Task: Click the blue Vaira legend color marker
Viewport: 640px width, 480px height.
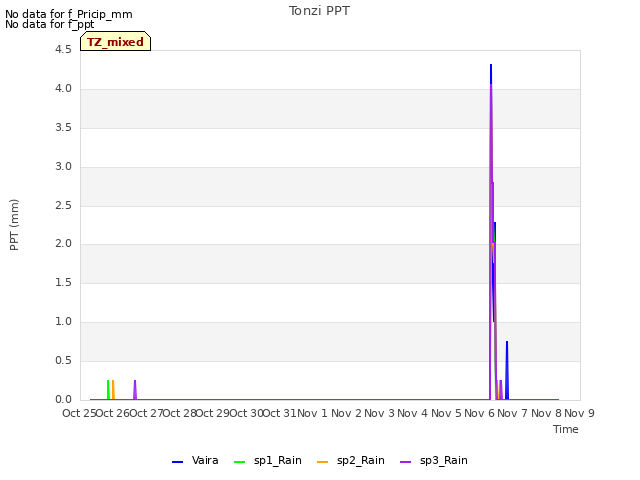Action: click(x=177, y=462)
